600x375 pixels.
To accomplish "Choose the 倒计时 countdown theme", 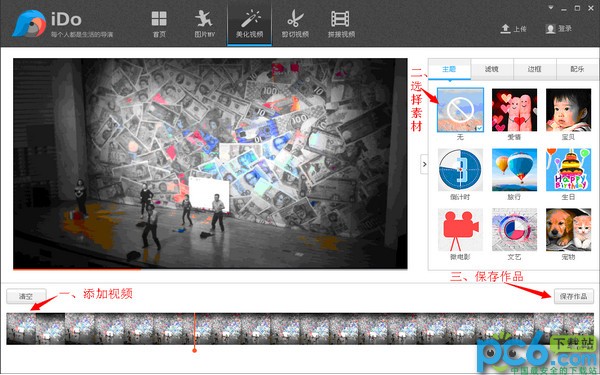I will (460, 170).
